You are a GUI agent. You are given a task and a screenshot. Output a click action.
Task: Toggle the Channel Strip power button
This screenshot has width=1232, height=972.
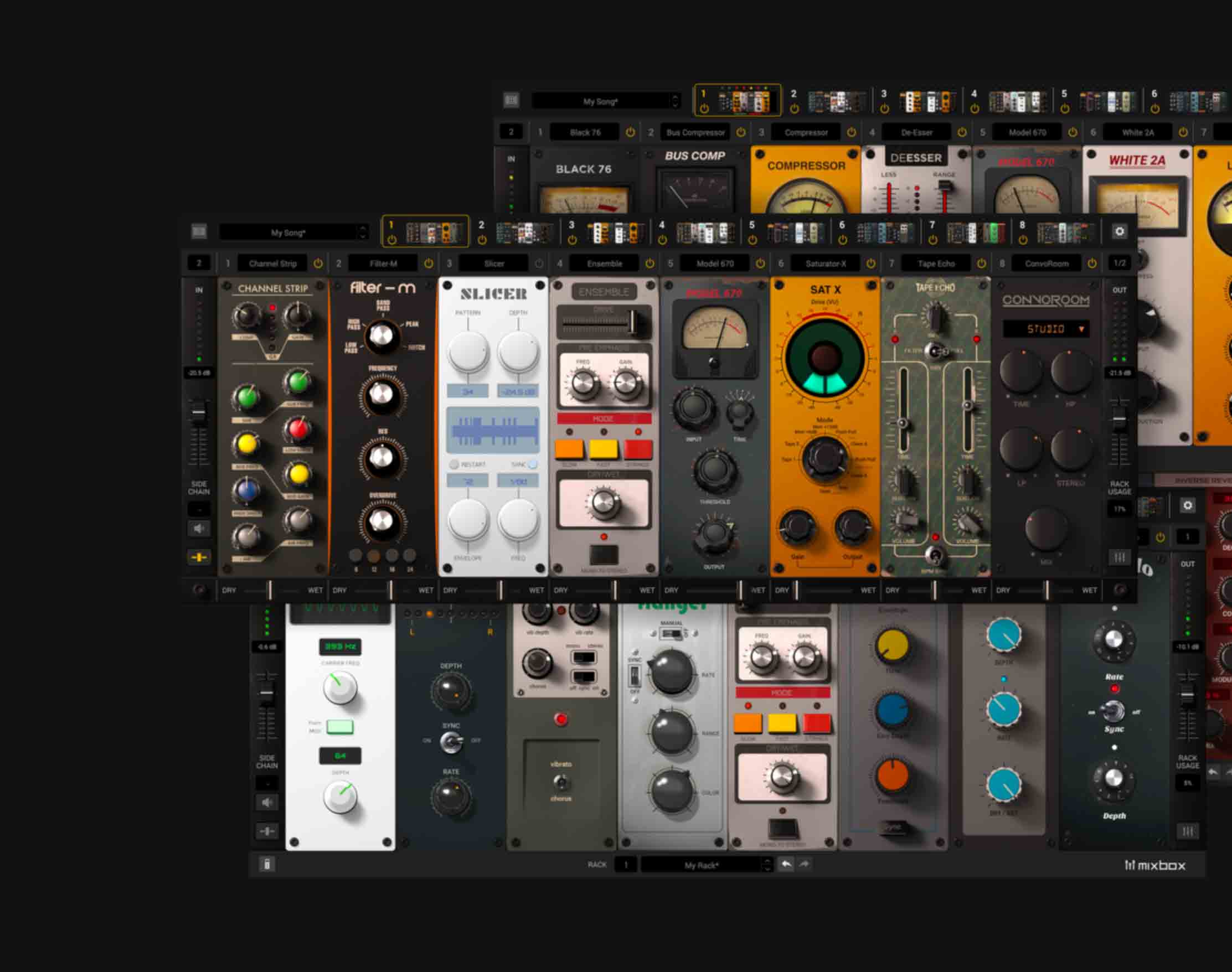318,263
